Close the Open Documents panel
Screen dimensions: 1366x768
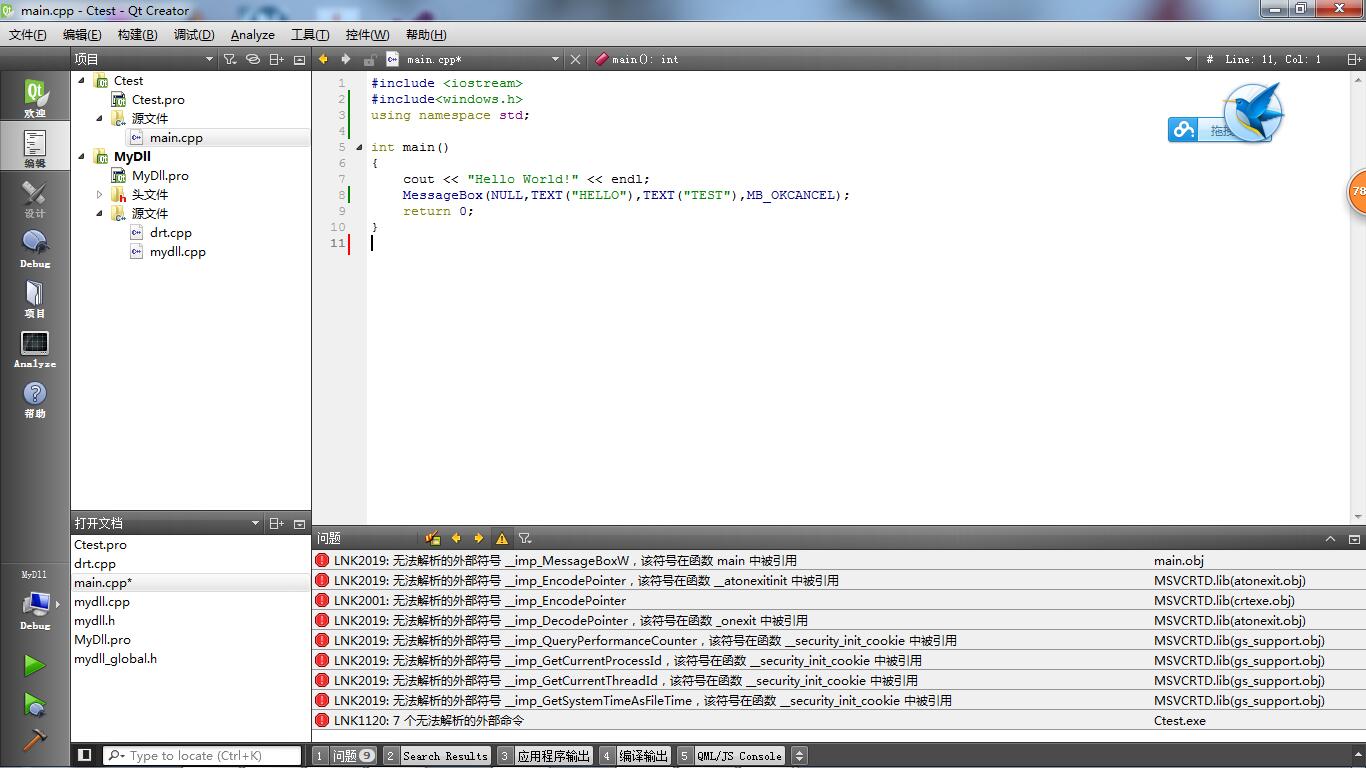click(x=299, y=523)
